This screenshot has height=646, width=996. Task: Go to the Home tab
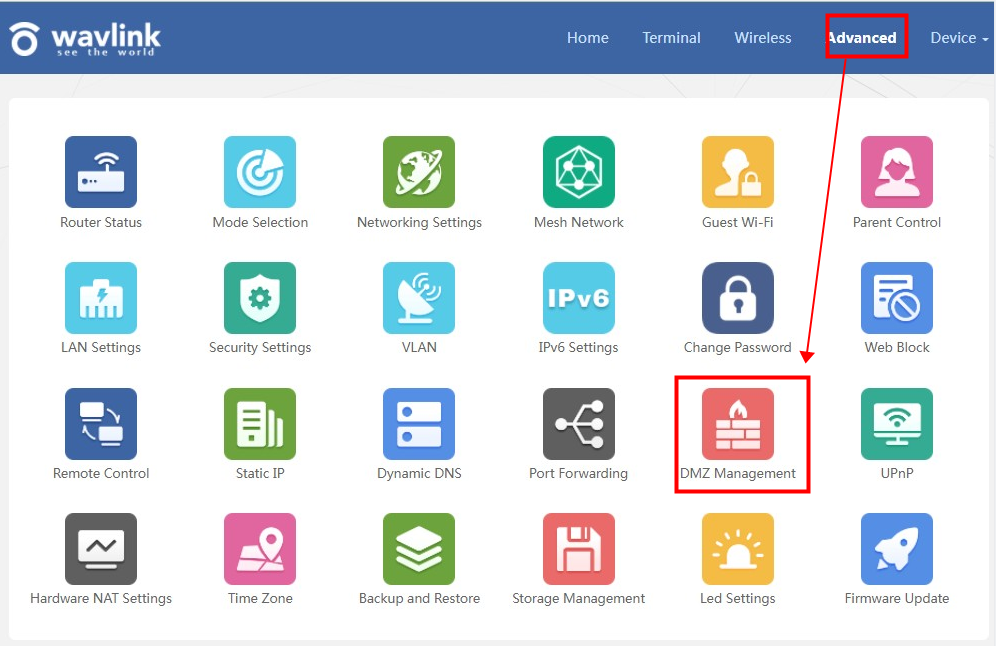click(x=588, y=38)
